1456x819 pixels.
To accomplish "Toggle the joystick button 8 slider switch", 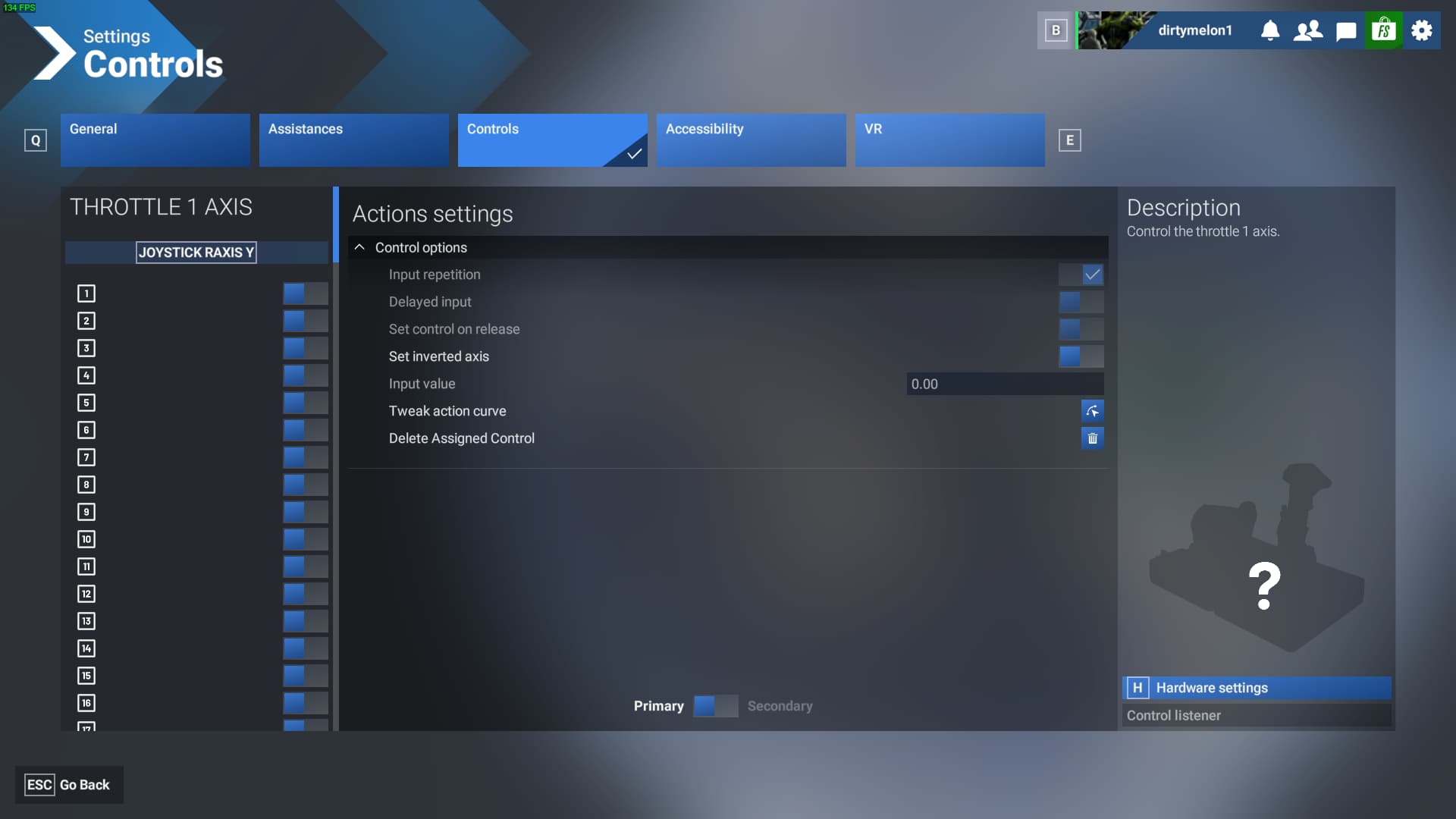I will point(306,485).
